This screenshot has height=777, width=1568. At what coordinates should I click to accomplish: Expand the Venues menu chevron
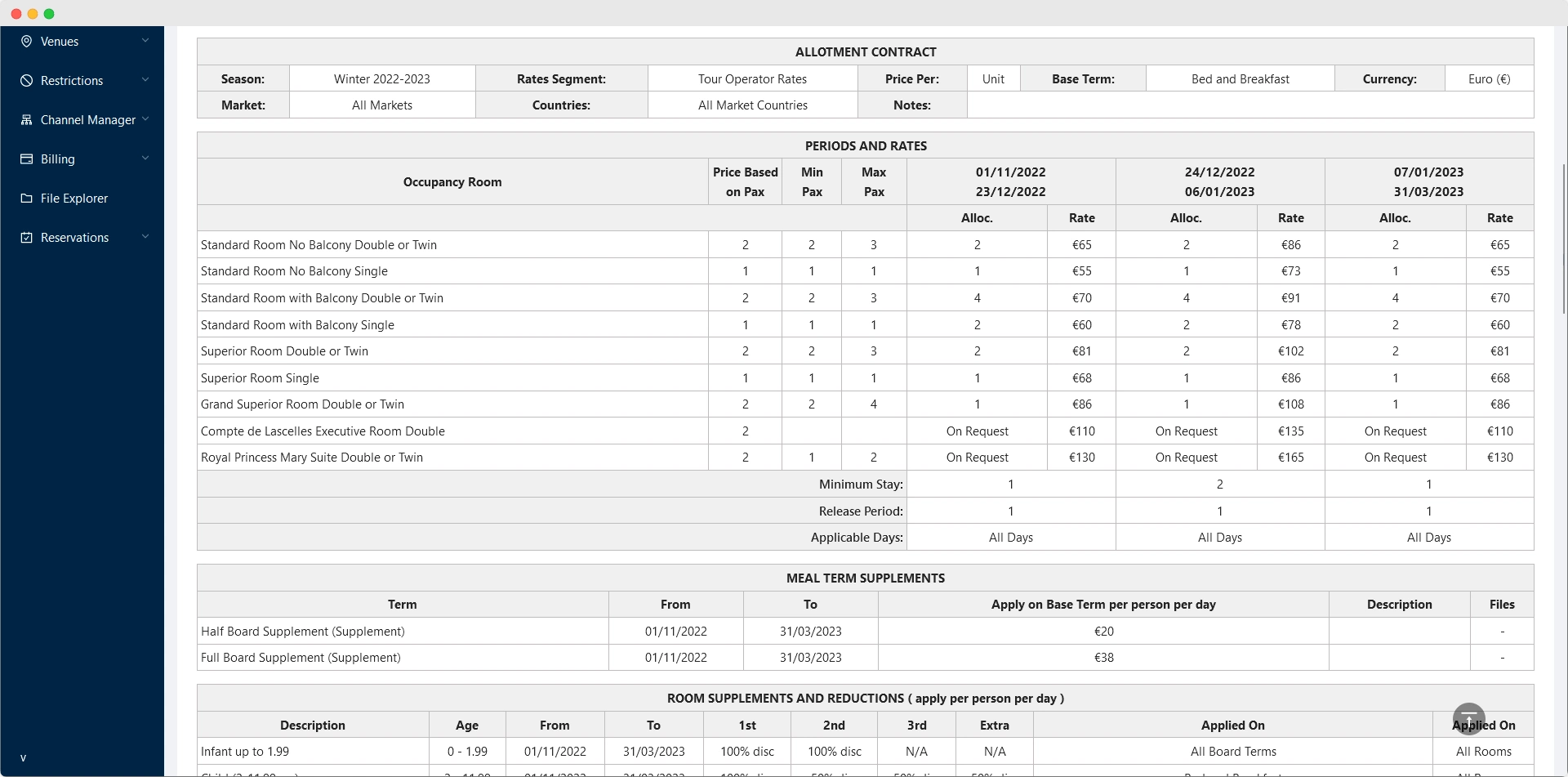tap(145, 41)
